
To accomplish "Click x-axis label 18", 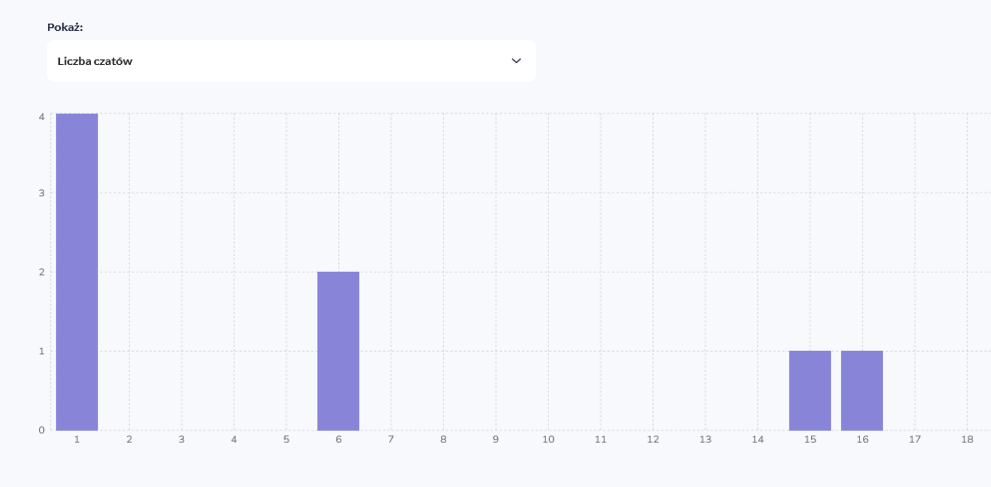I will tap(967, 439).
